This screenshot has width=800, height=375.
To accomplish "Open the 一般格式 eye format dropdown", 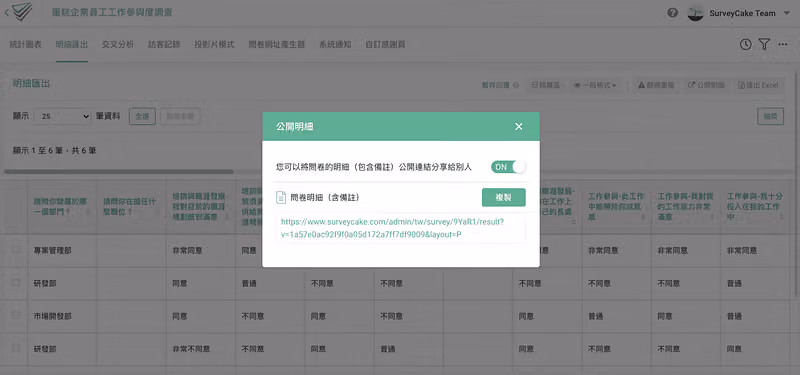I will (x=595, y=85).
